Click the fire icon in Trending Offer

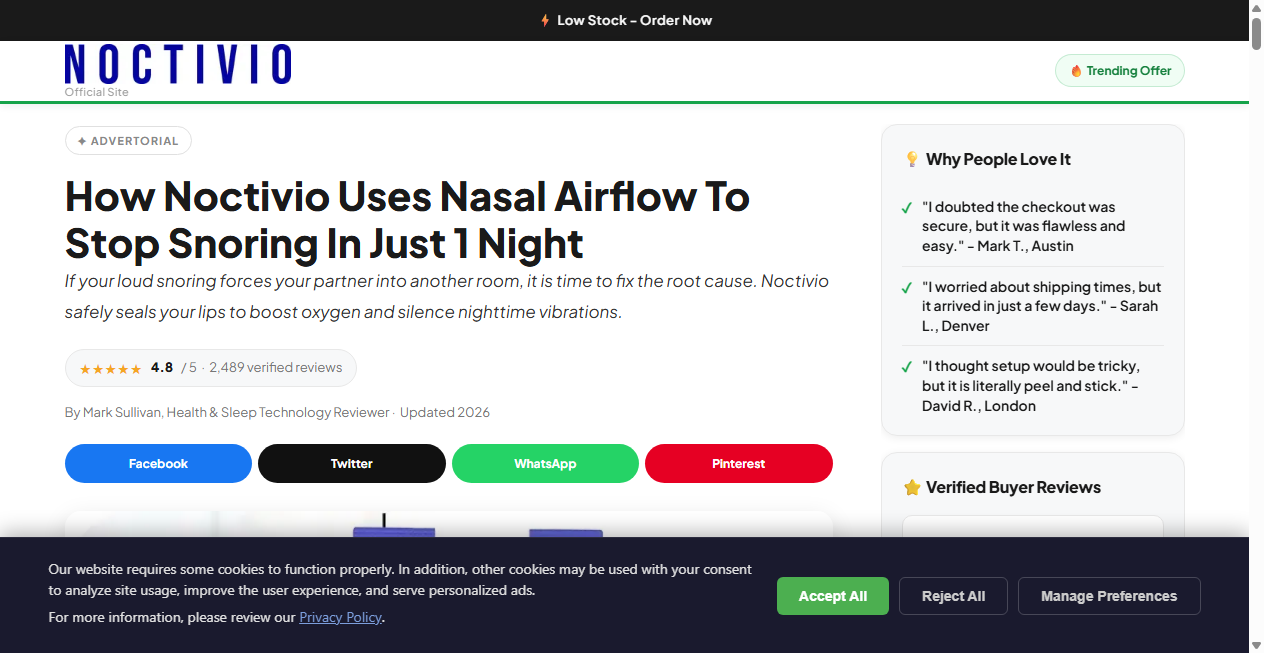(x=1076, y=71)
